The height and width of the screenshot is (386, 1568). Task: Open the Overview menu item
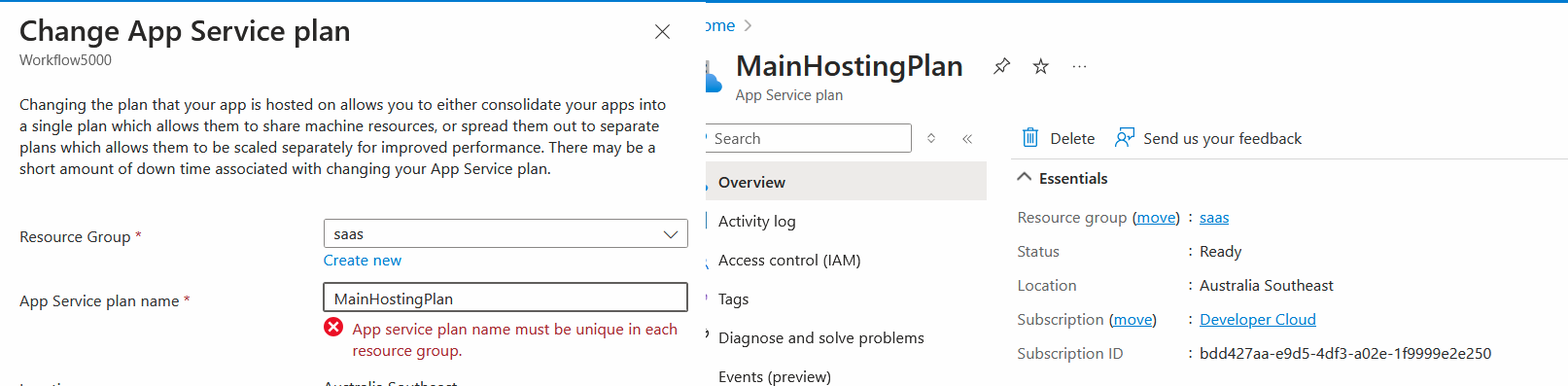pyautogui.click(x=846, y=182)
